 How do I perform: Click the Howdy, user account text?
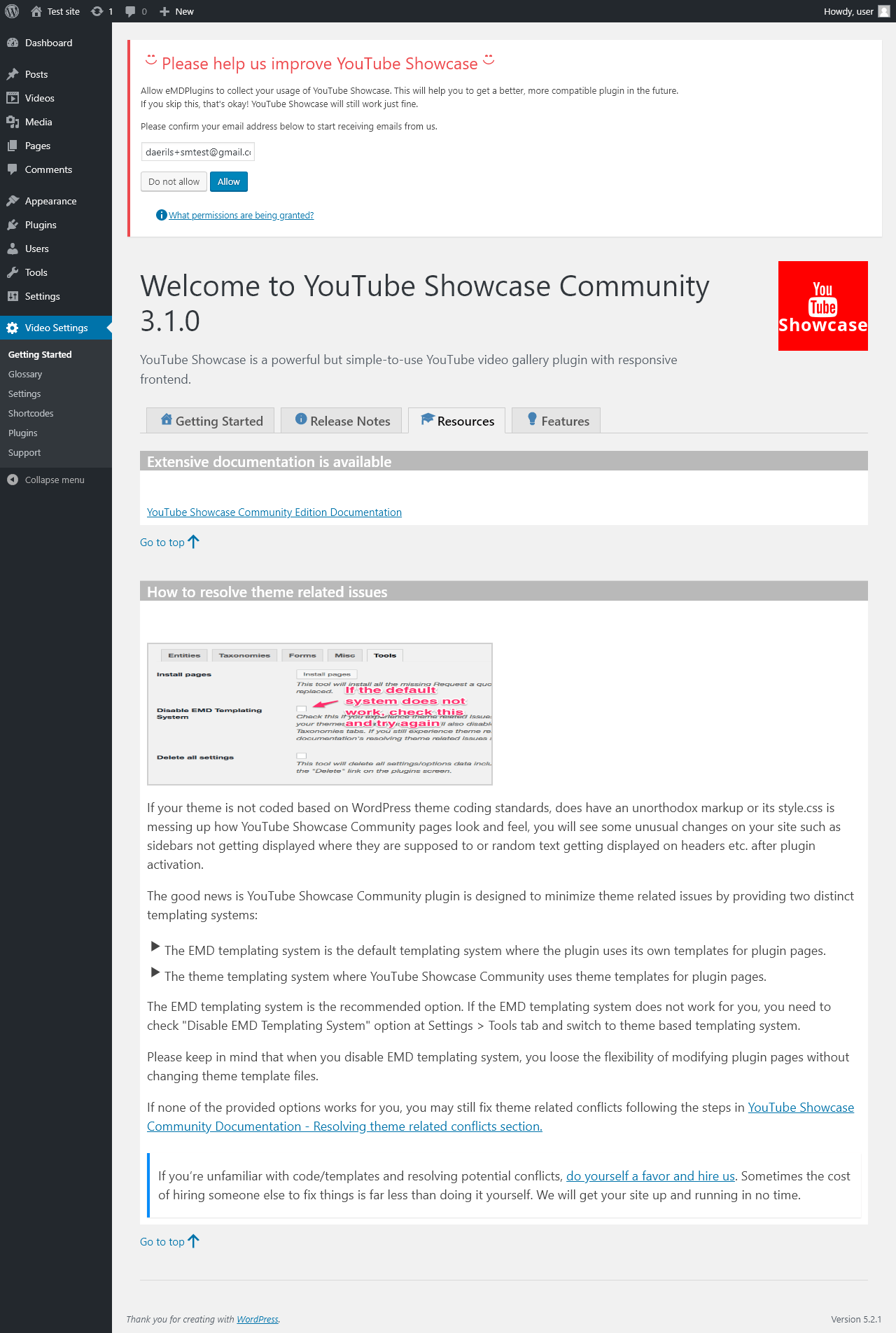(x=848, y=11)
